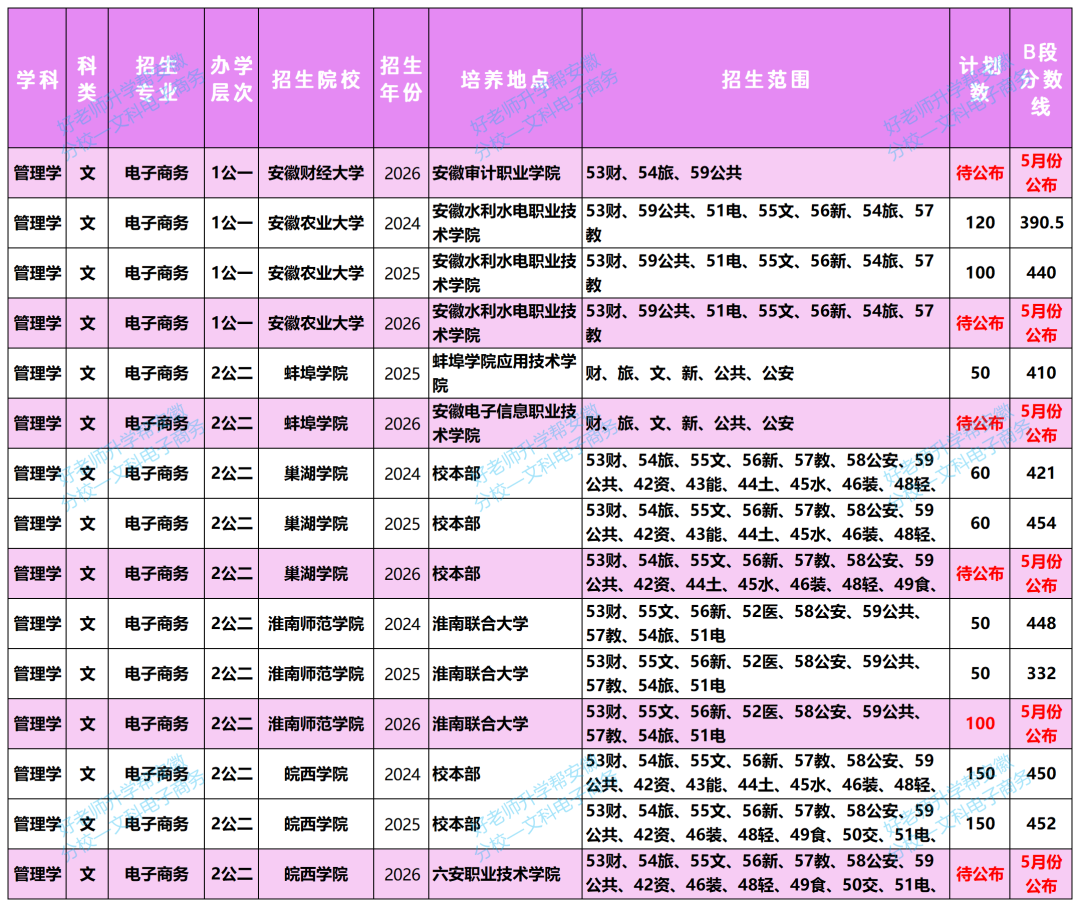Select plan number 150 in 皖西学院 2025 row

980,824
